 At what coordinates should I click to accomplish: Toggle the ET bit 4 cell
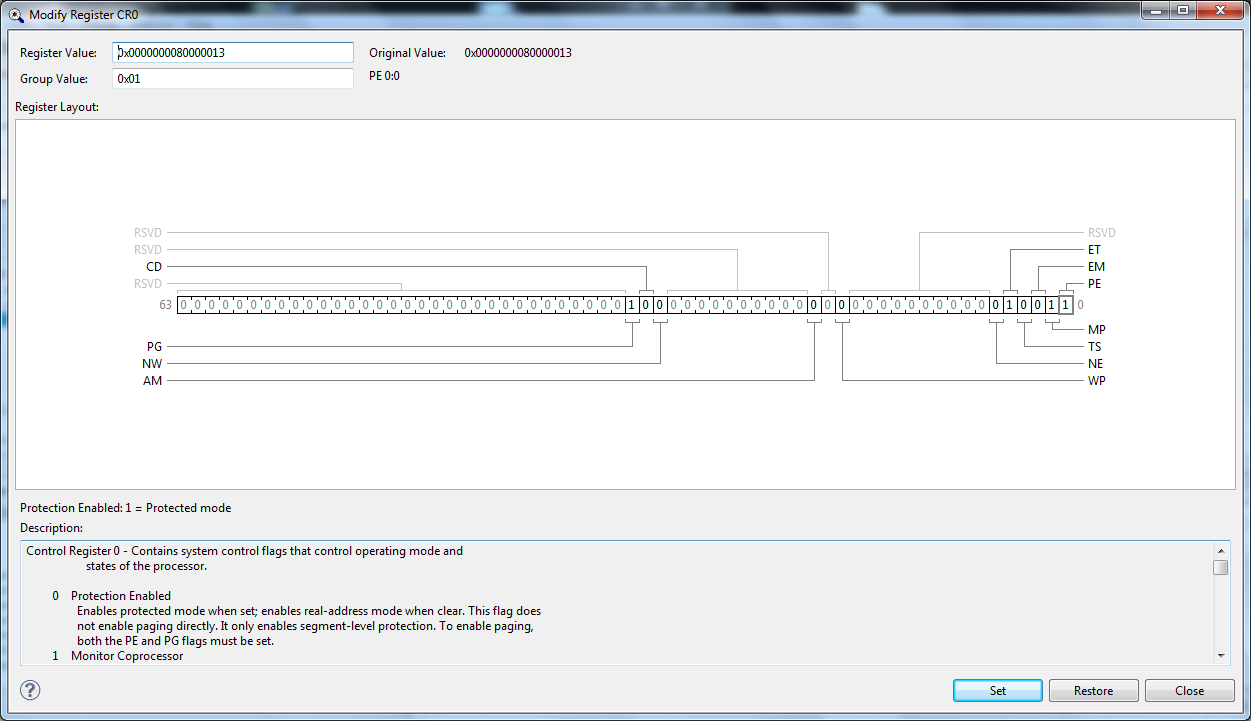click(x=1010, y=305)
